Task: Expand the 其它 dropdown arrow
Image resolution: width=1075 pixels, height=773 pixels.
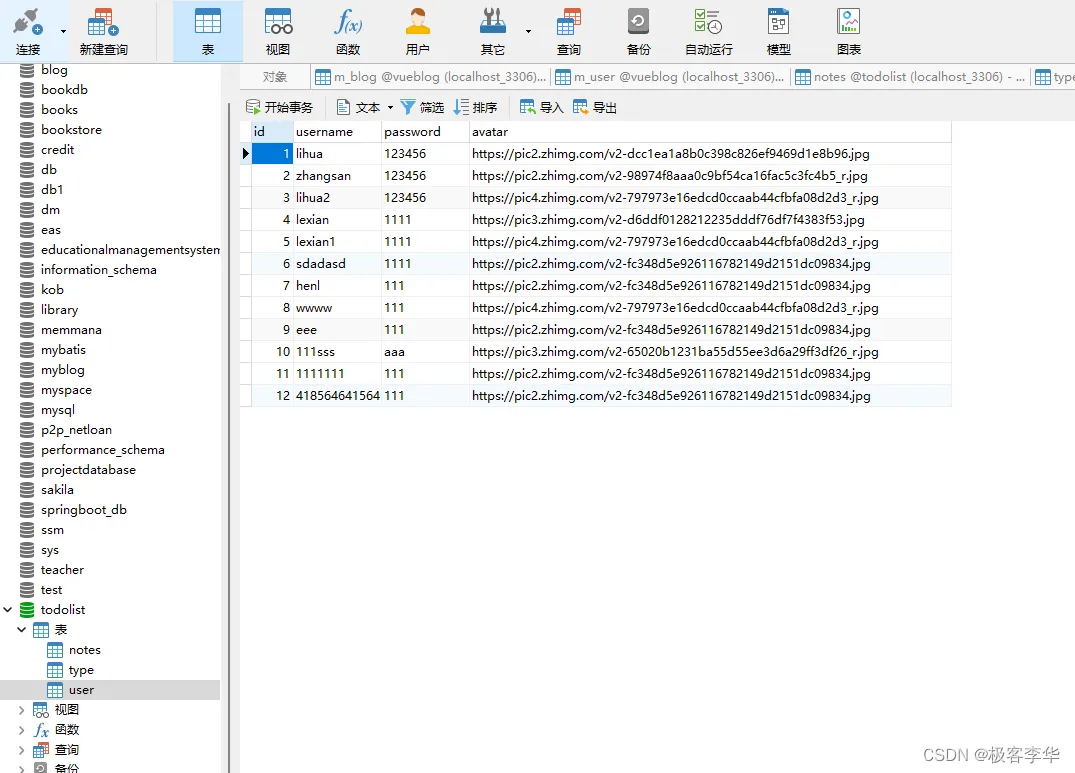Action: point(528,32)
